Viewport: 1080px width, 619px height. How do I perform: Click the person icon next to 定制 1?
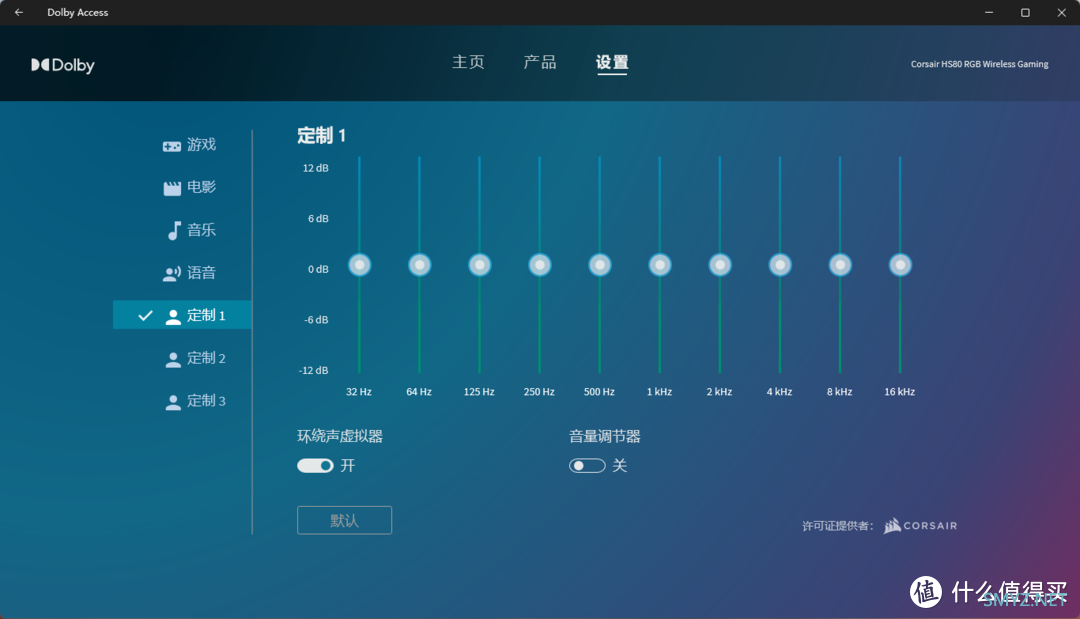pos(173,316)
